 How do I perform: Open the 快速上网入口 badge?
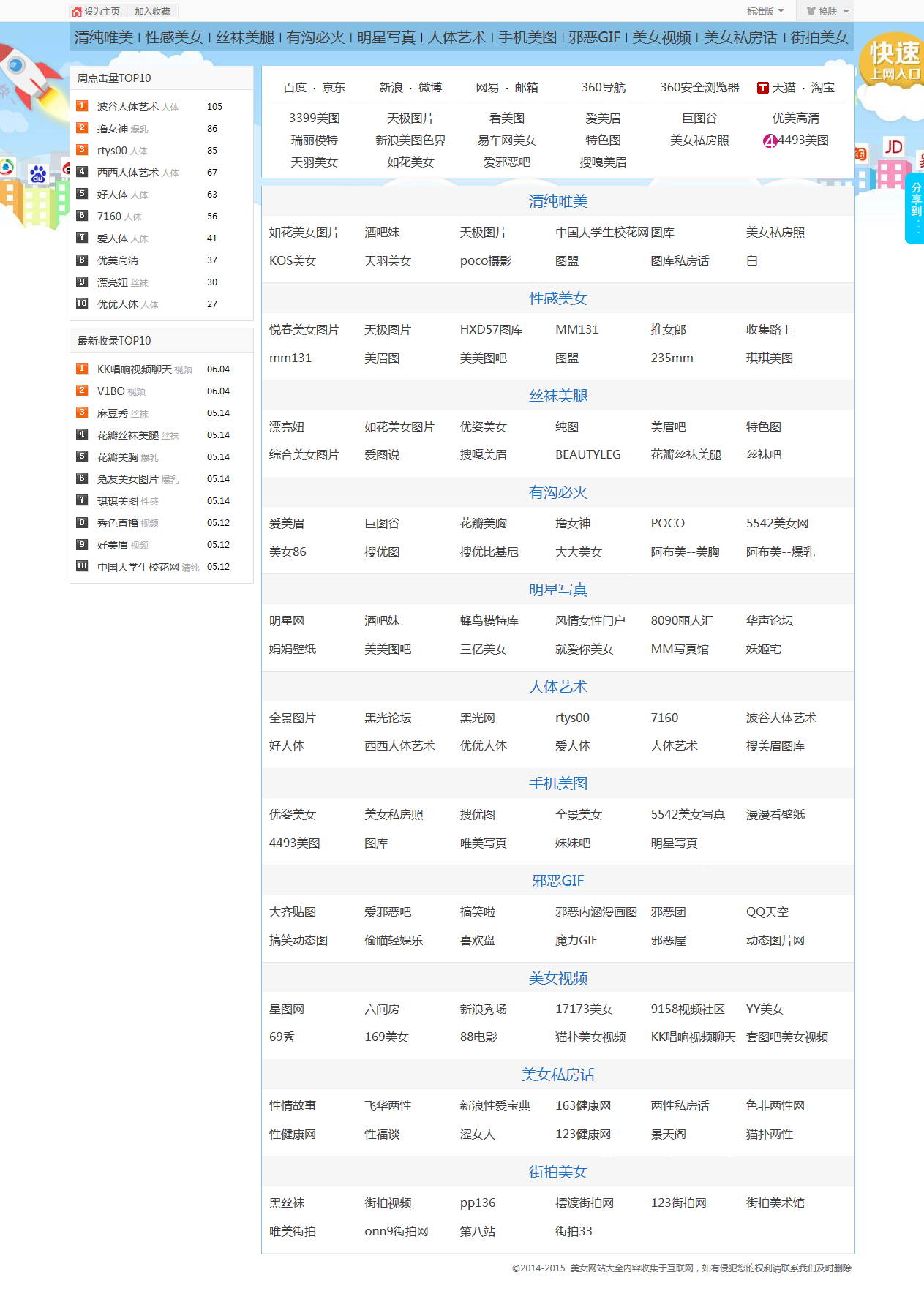[x=893, y=61]
